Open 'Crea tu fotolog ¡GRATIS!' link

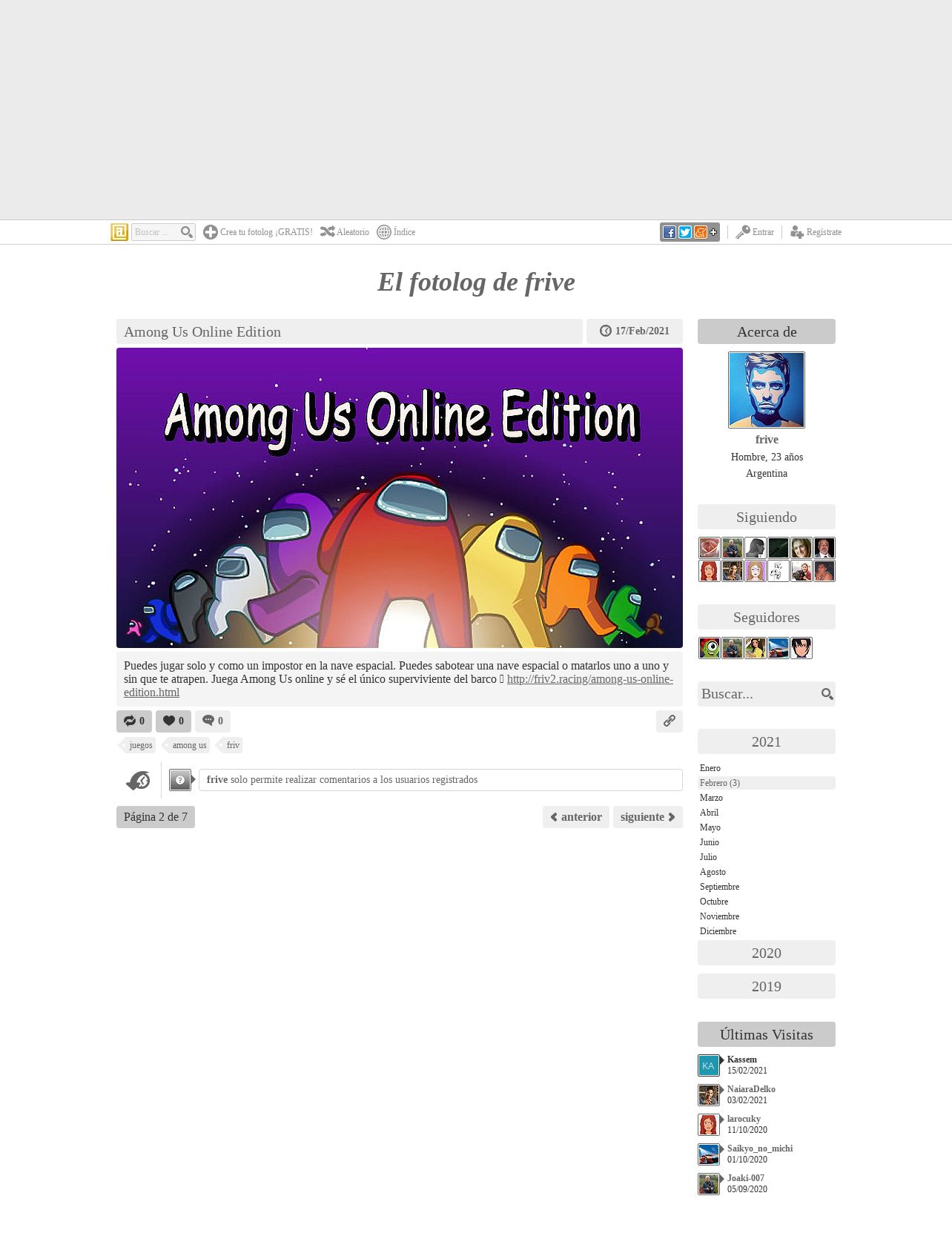pyautogui.click(x=258, y=232)
